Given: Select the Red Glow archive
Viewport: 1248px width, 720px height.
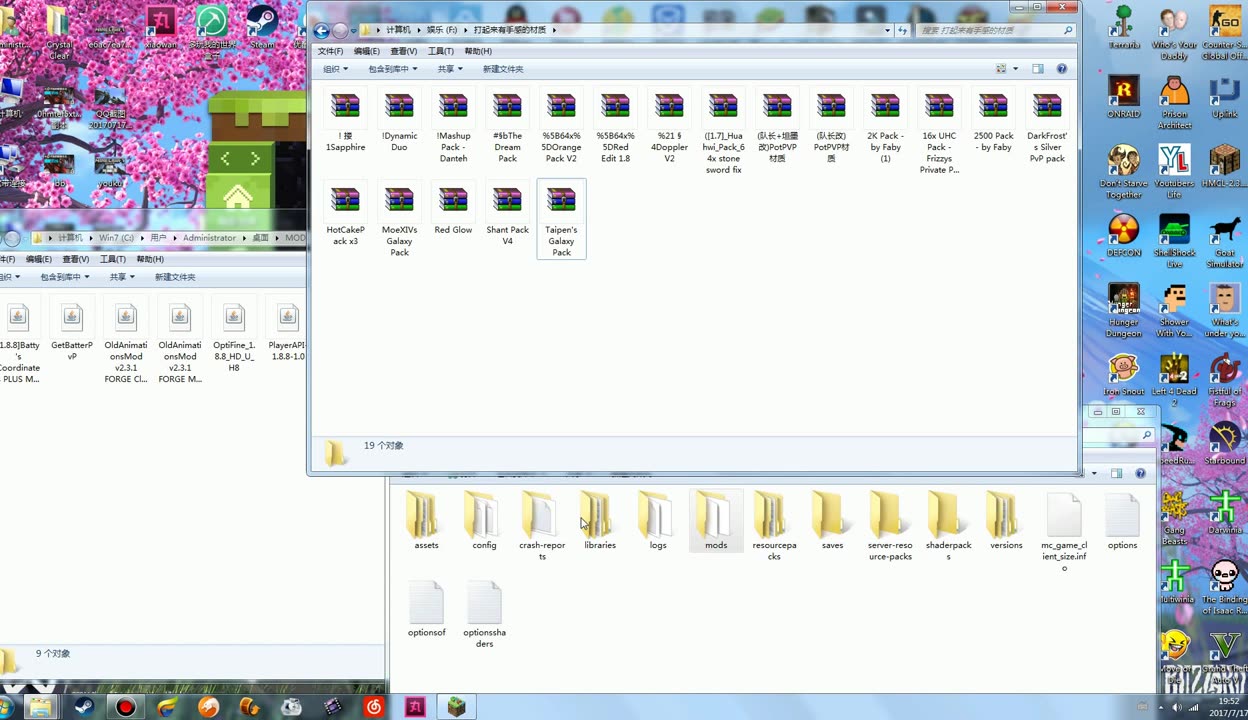Looking at the screenshot, I should (453, 209).
